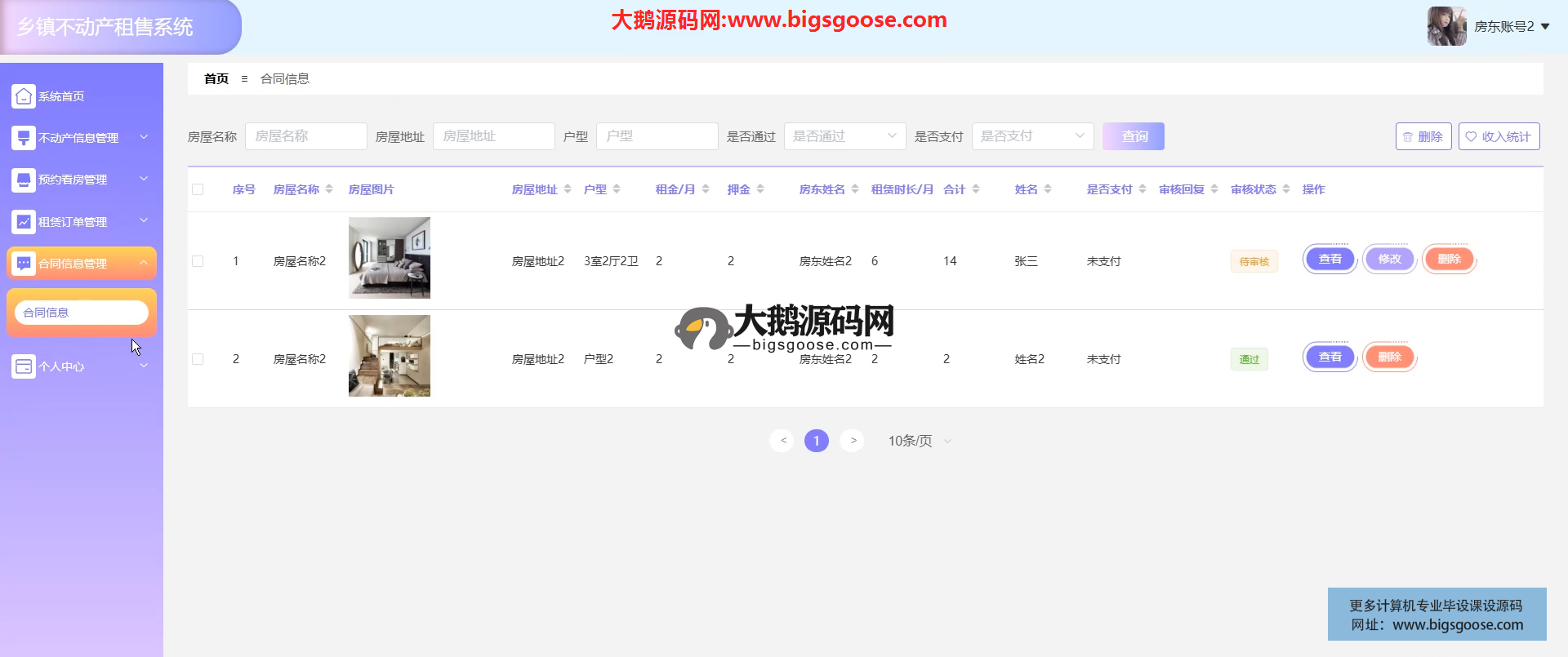Open the 10条/页 page size dropdown
1568x657 pixels.
[x=920, y=441]
